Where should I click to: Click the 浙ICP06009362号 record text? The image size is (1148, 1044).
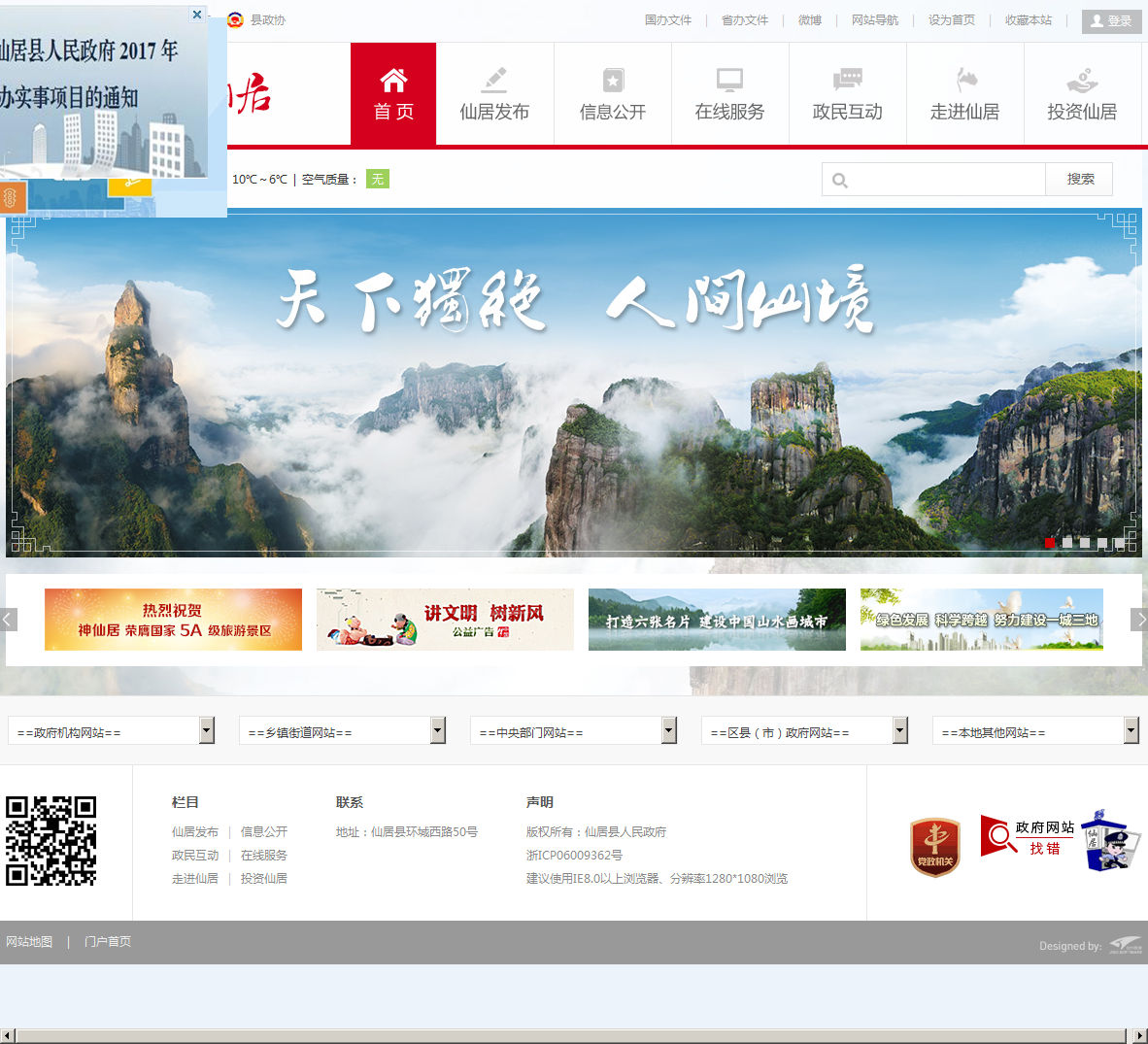click(574, 856)
